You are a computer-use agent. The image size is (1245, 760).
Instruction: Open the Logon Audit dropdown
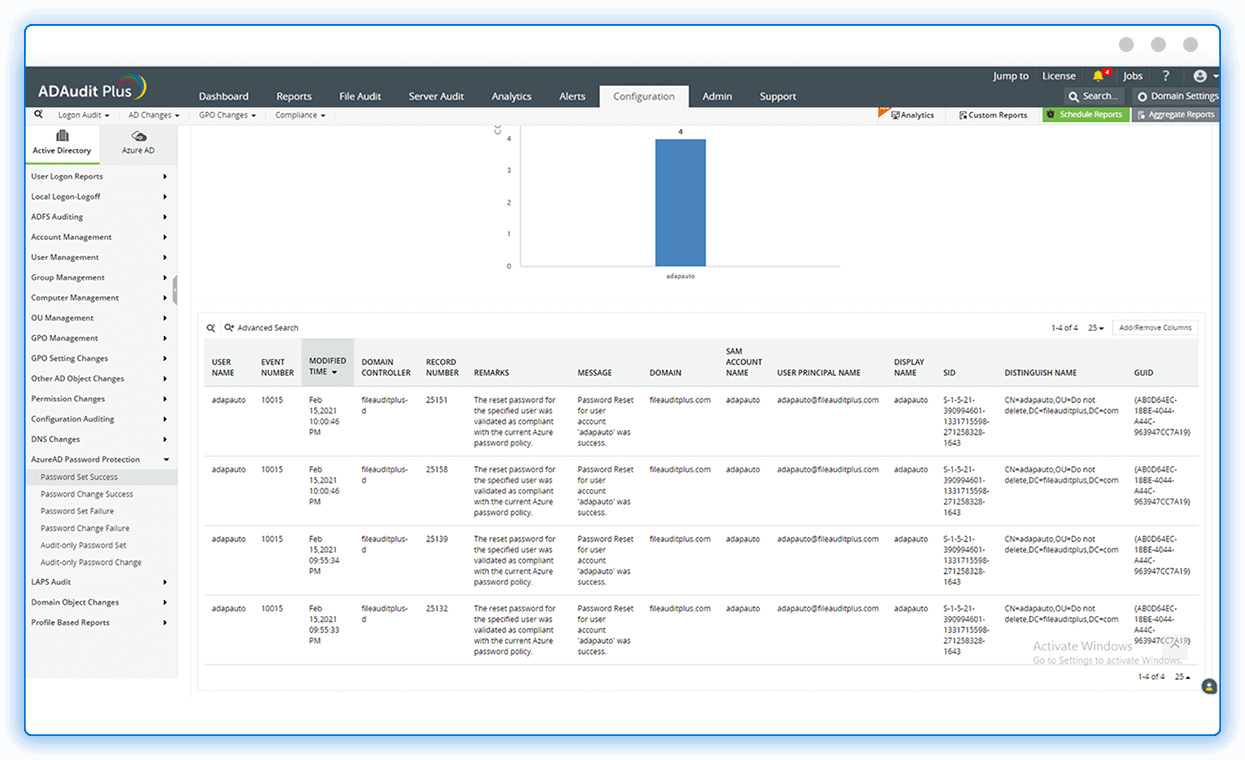click(x=84, y=115)
